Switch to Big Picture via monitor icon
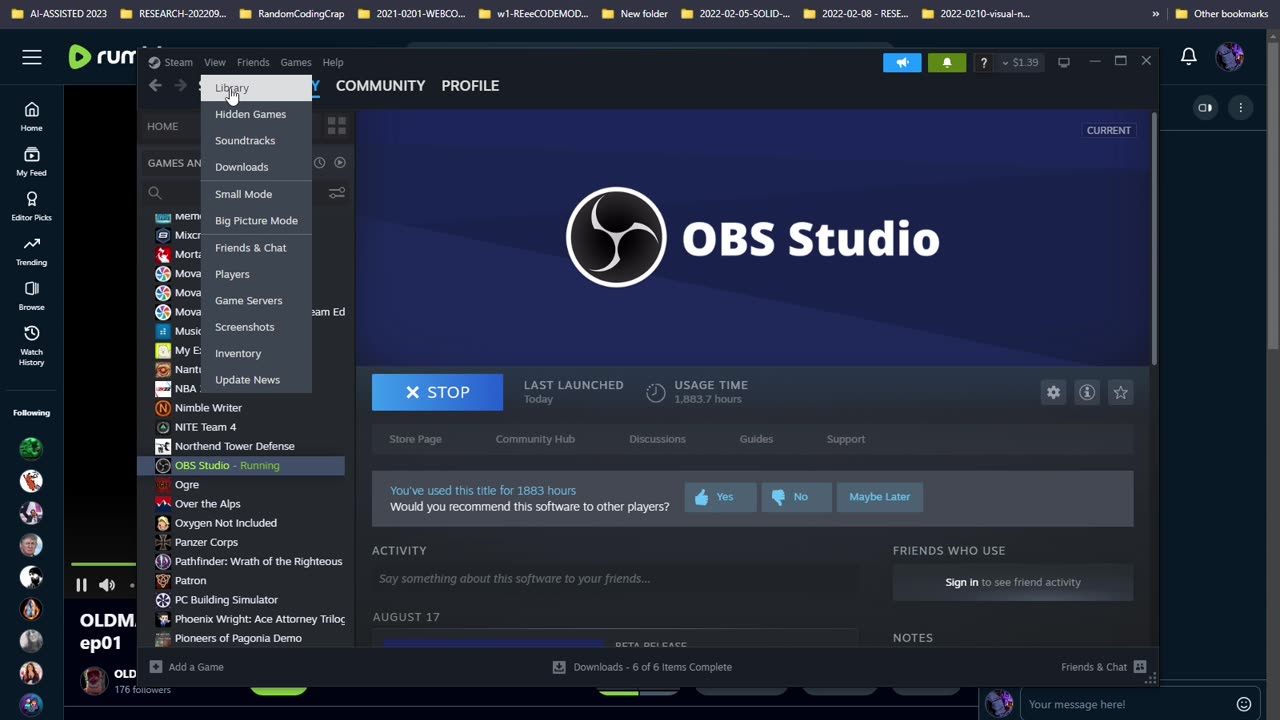 pyautogui.click(x=1064, y=62)
